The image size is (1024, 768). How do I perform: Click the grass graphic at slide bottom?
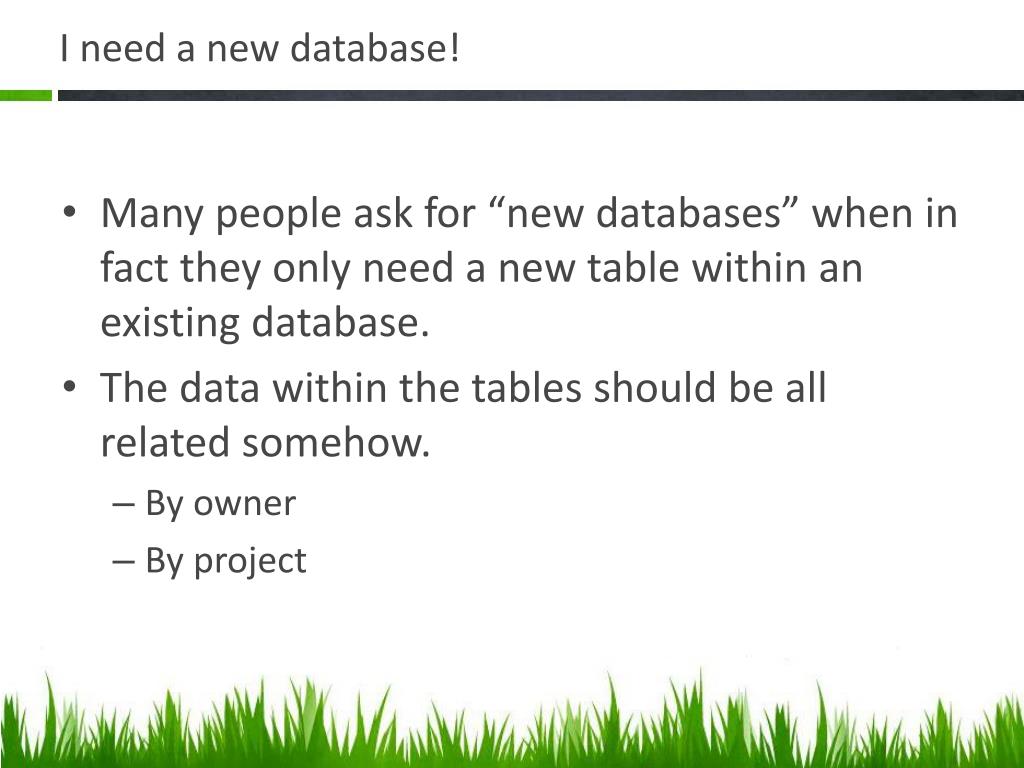[x=512, y=718]
